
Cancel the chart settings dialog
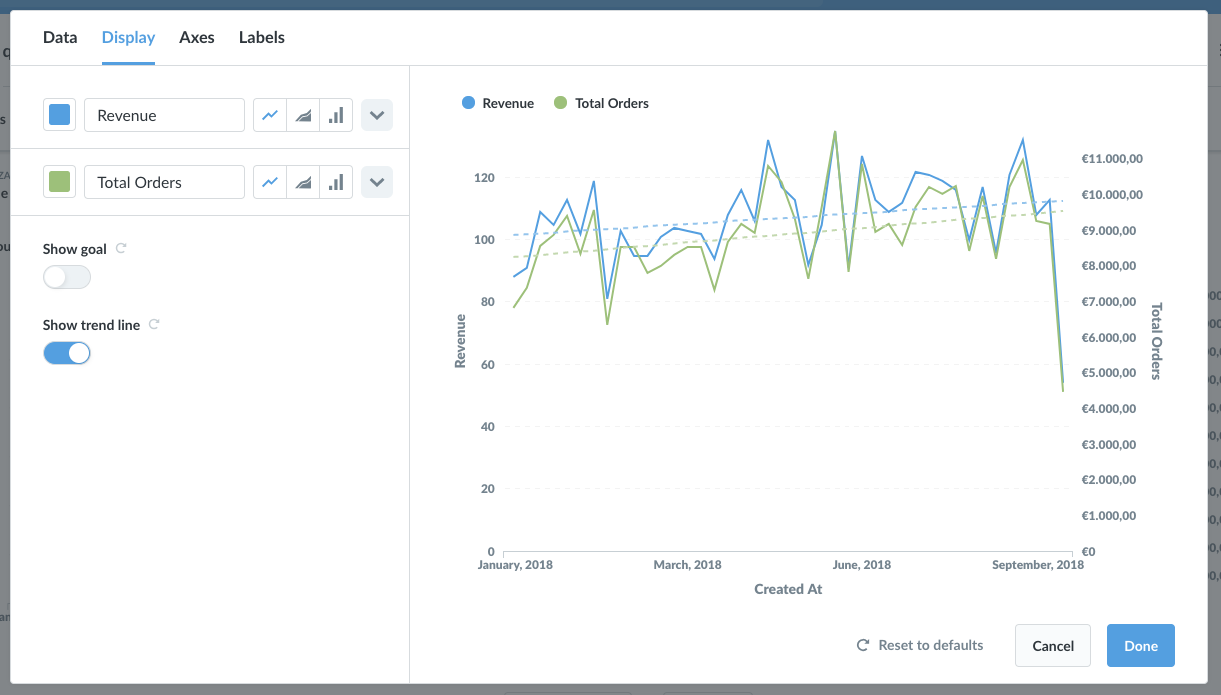point(1053,645)
